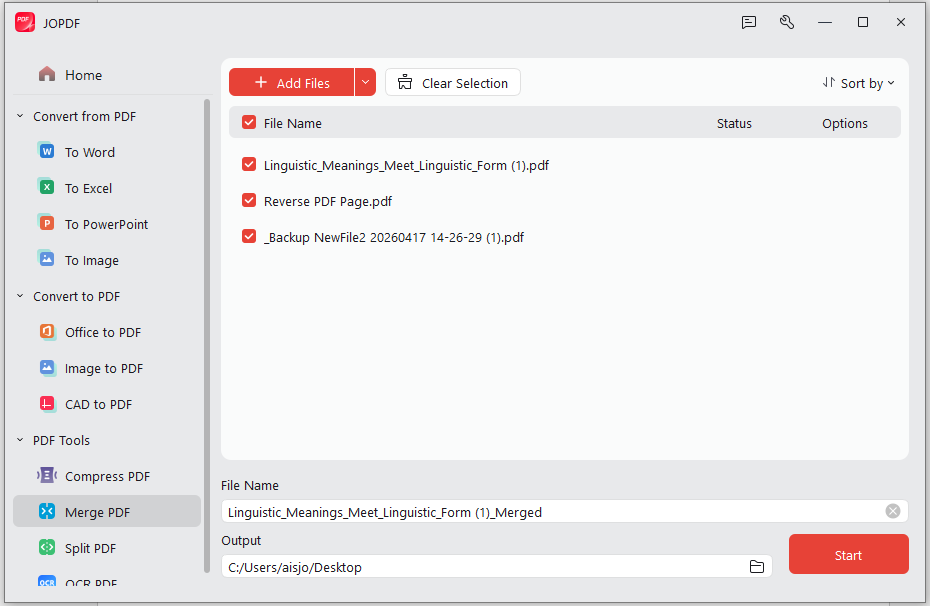Click the Clear Selection button
The image size is (930, 606).
pos(453,82)
